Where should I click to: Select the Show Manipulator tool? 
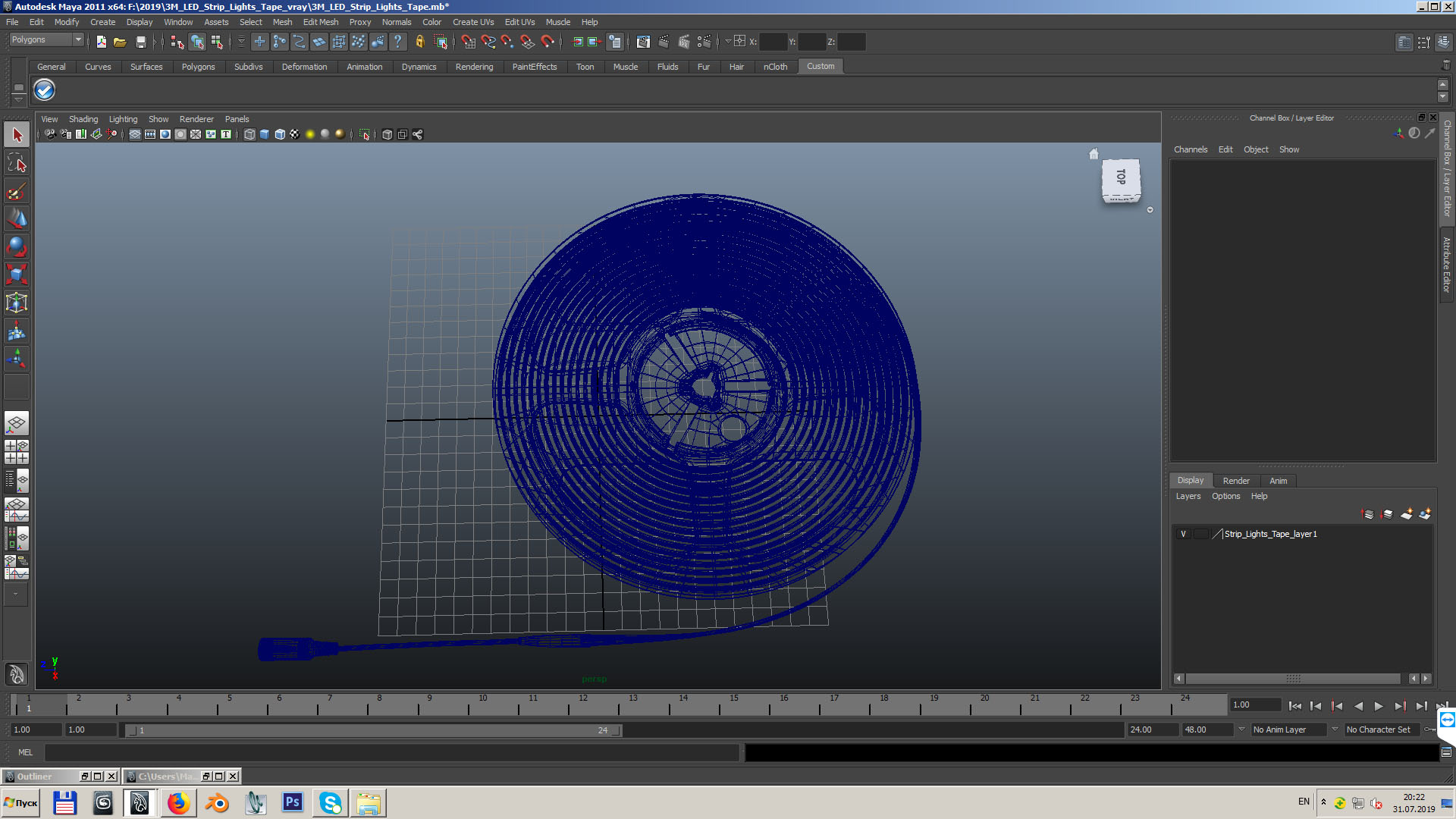click(17, 358)
